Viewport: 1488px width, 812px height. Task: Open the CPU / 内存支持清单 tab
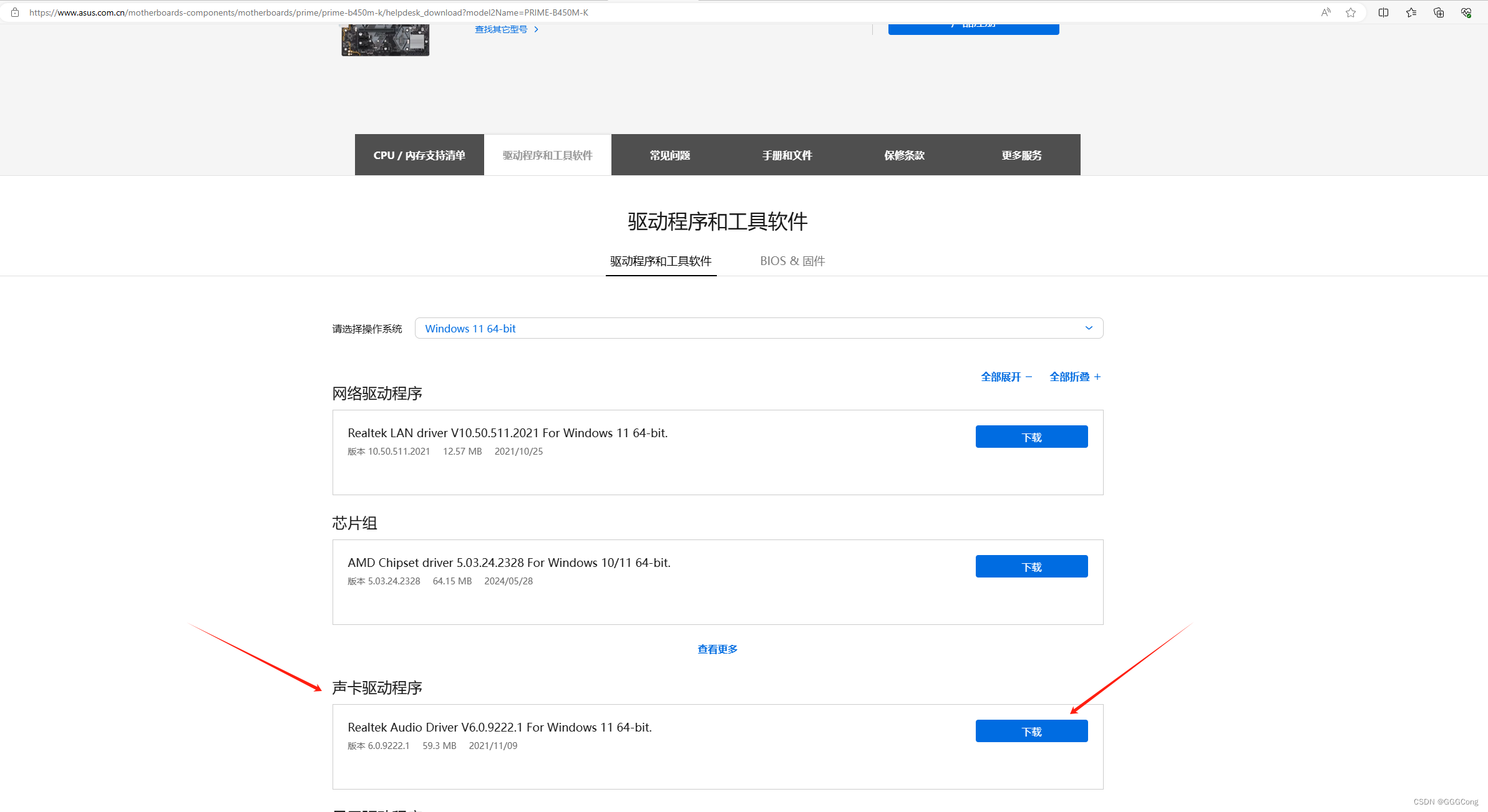(x=419, y=155)
